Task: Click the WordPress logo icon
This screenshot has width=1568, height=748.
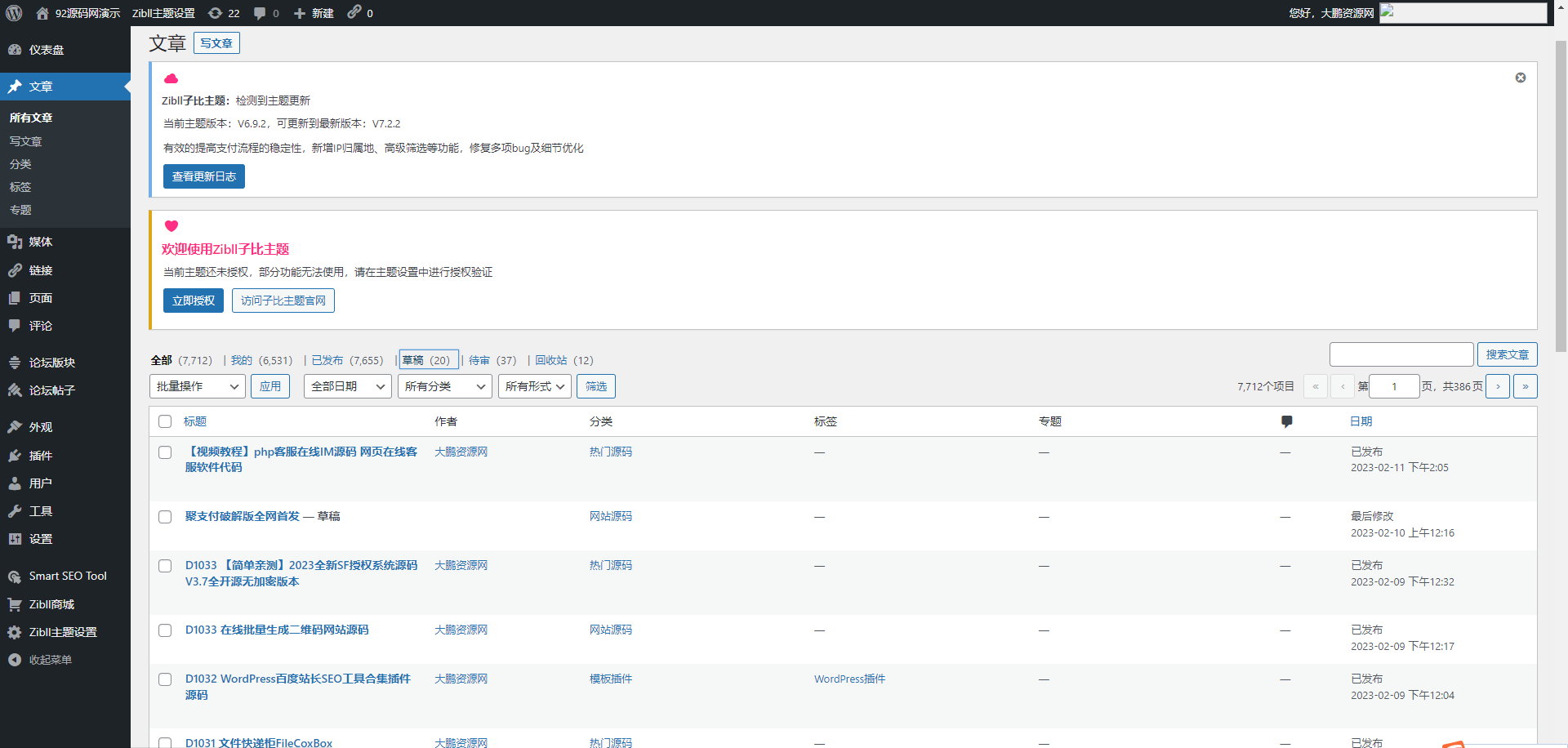Action: [14, 13]
